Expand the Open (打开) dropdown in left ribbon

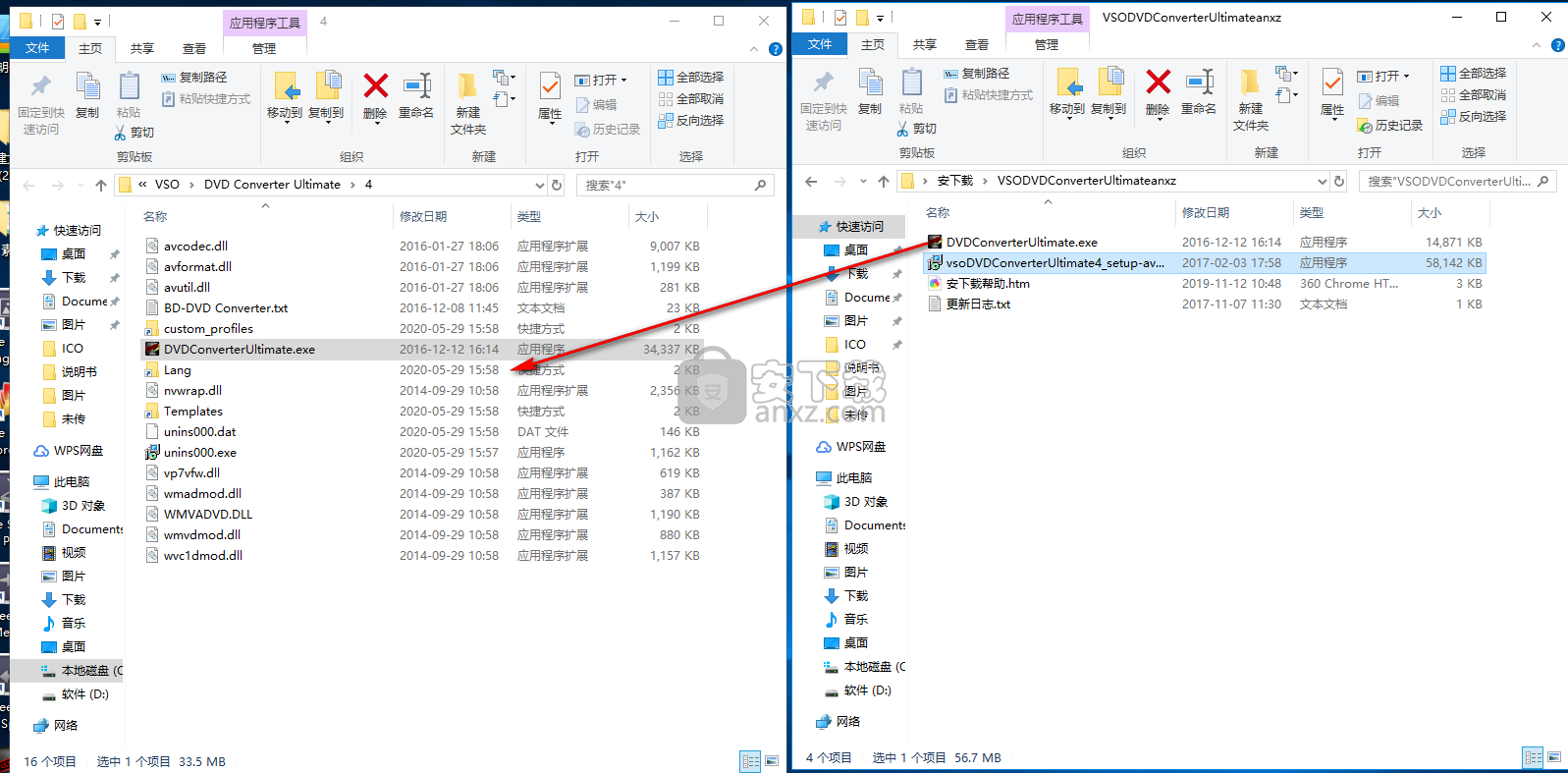pyautogui.click(x=623, y=81)
